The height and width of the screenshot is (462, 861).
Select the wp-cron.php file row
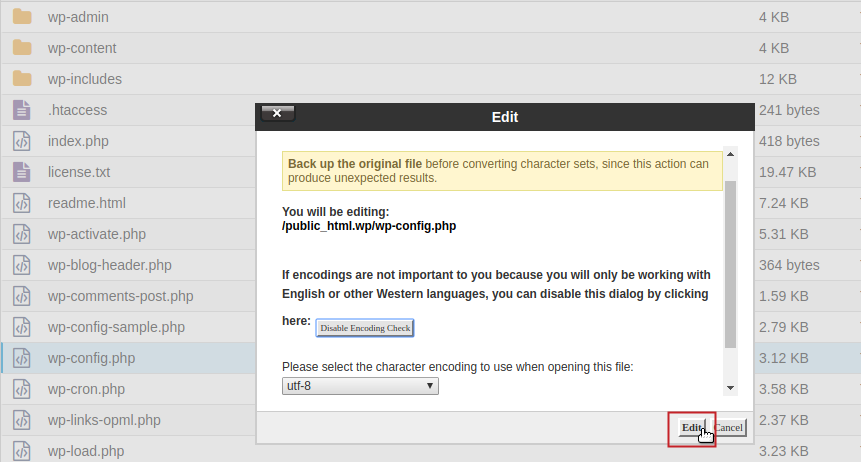[x=86, y=389]
